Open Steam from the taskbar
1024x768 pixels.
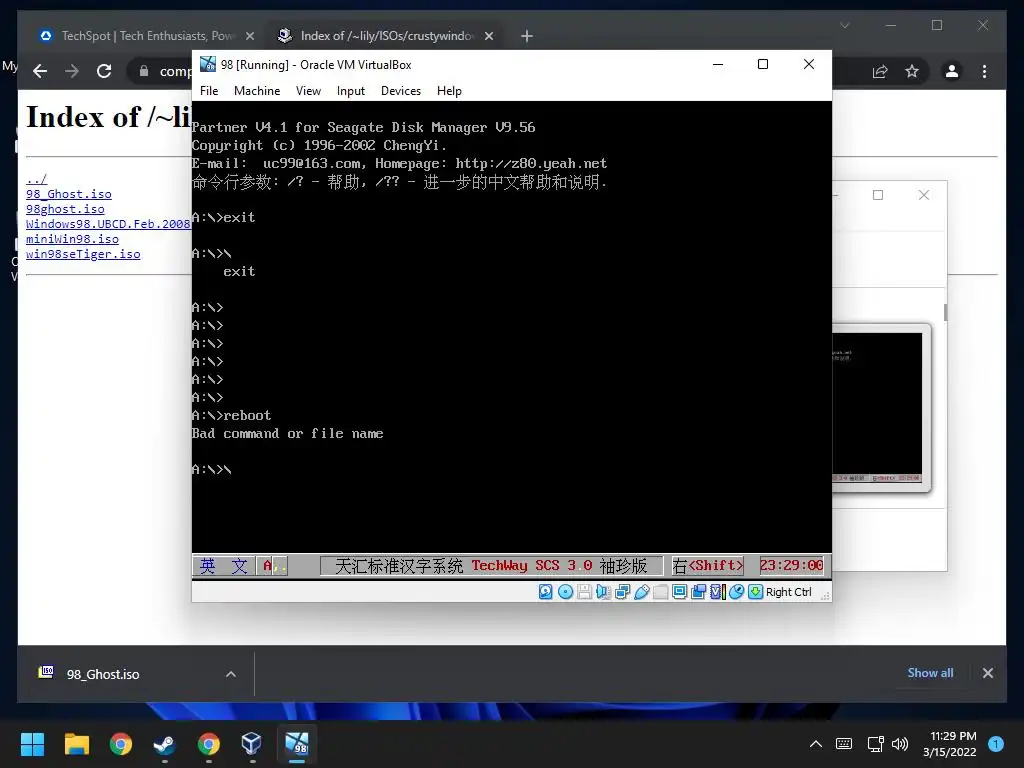[164, 744]
